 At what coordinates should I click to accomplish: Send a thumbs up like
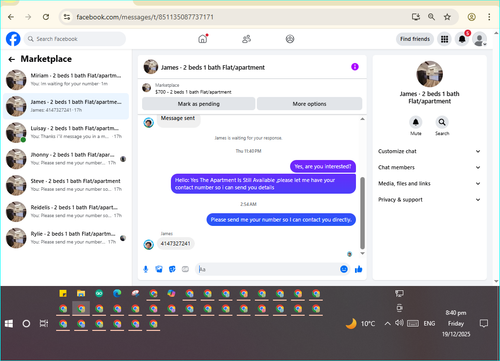pyautogui.click(x=359, y=269)
